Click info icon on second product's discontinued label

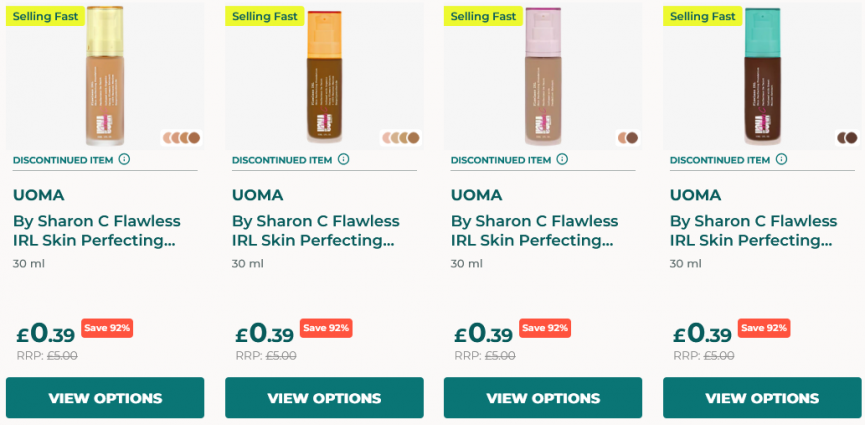344,159
